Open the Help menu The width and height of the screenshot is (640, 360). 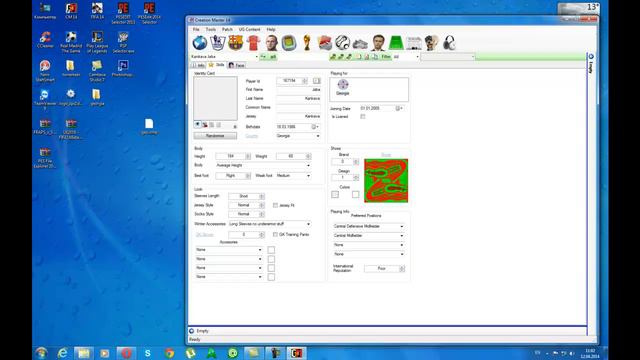coord(271,29)
